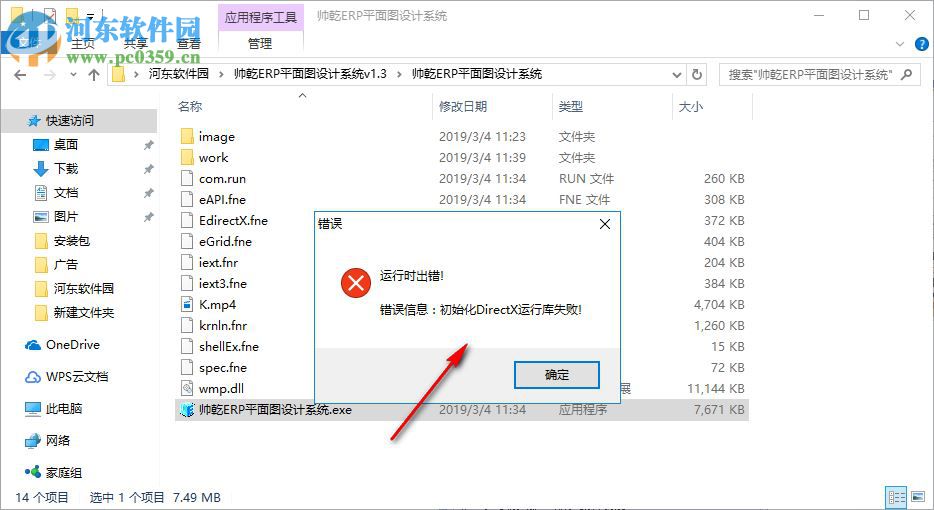
Task: Open 下载 in the sidebar
Action: [x=66, y=169]
